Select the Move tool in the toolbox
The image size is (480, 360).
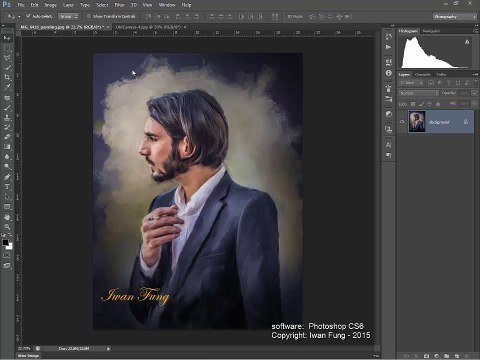pos(7,38)
